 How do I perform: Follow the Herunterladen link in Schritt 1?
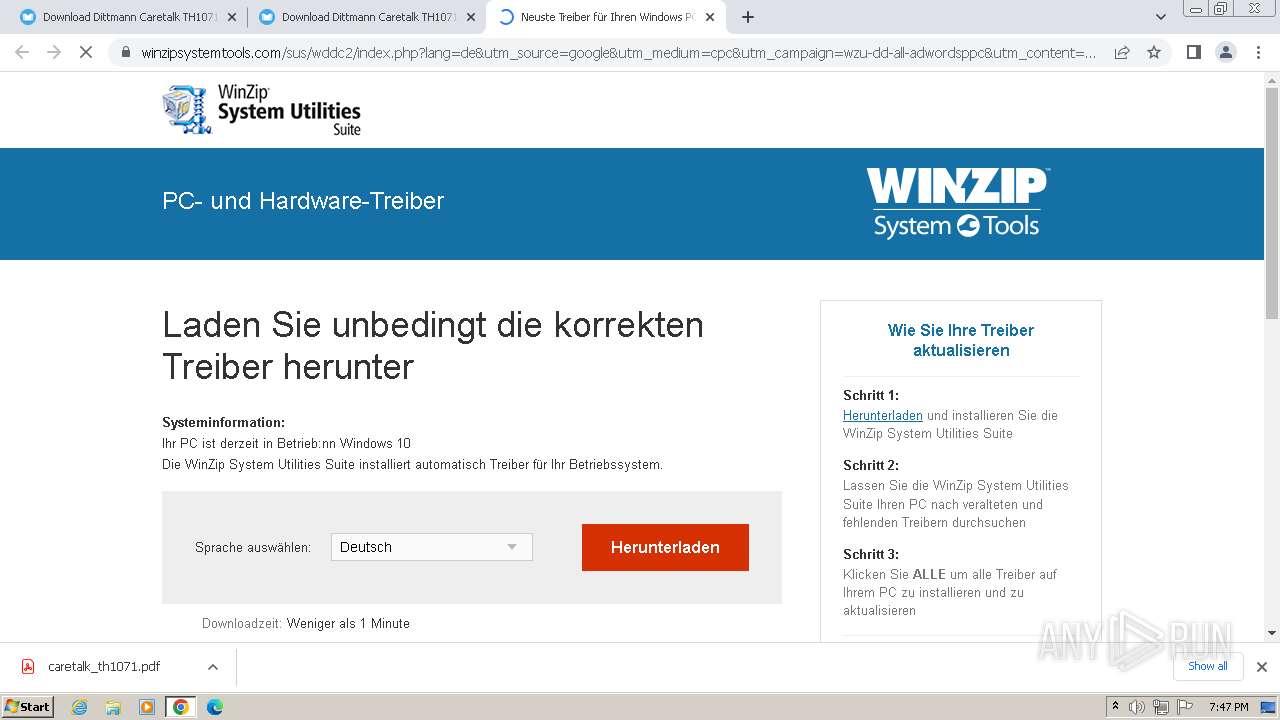pyautogui.click(x=883, y=415)
